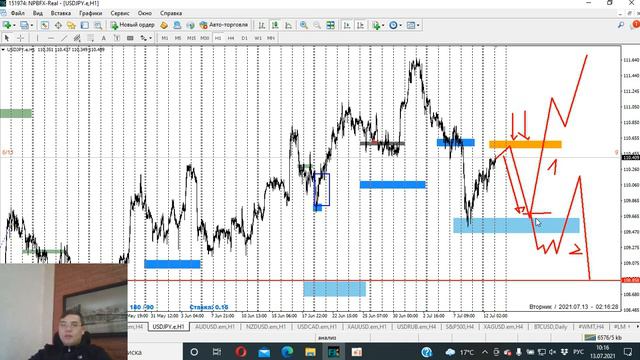Switch timeframe to MN

pyautogui.click(x=271, y=38)
